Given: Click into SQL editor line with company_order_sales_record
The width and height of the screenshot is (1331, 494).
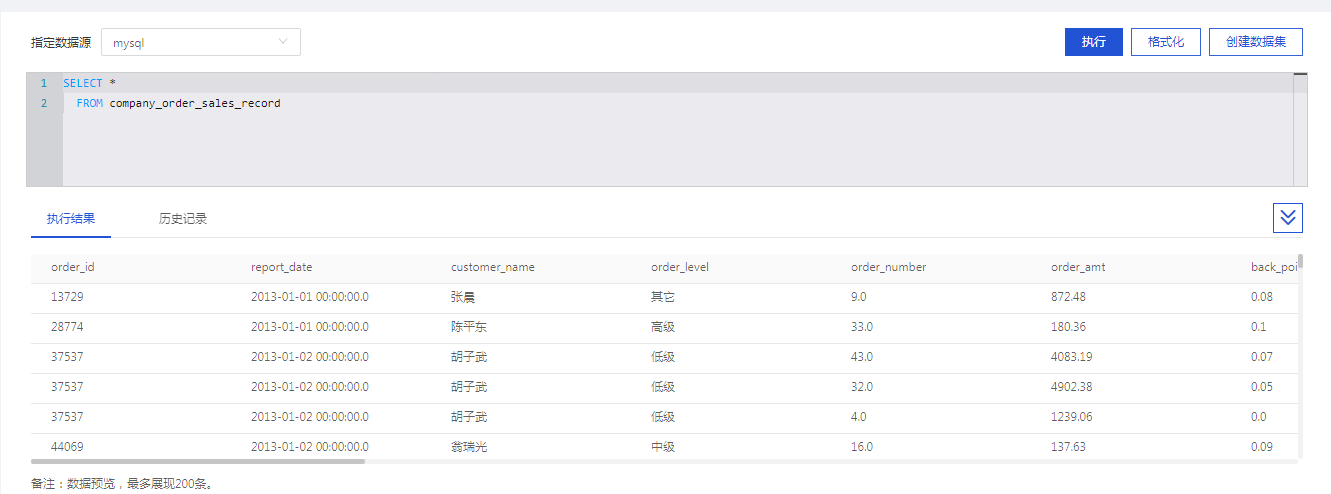Looking at the screenshot, I should 678,103.
